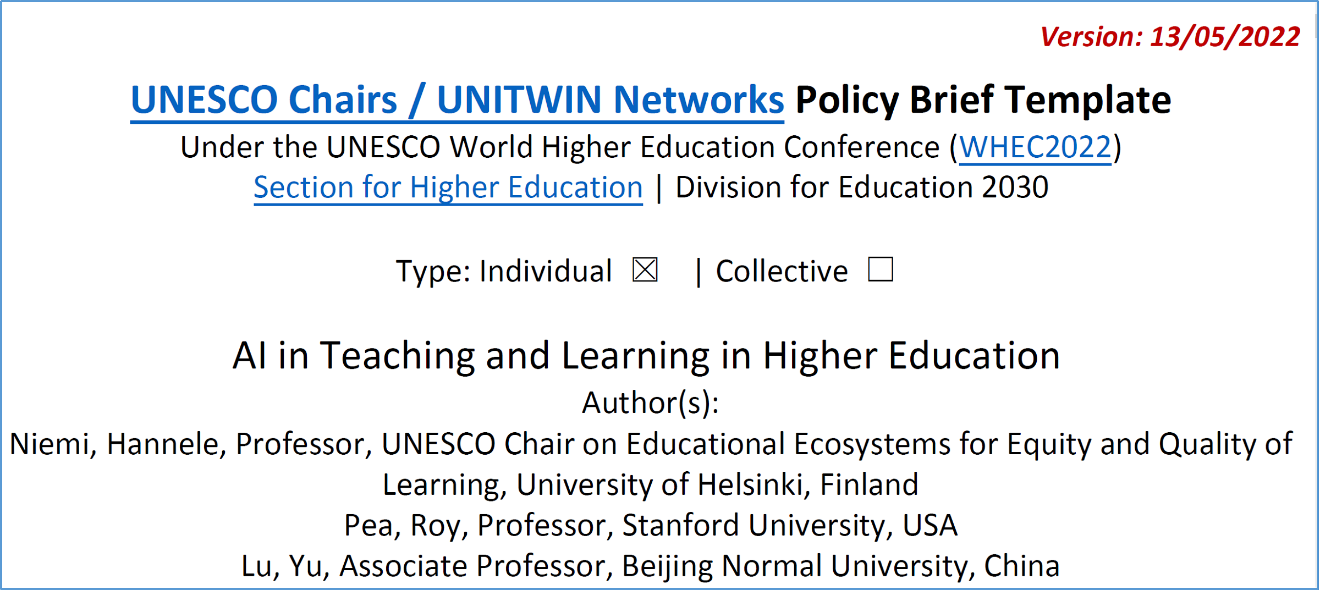Click the 'Division for Education 2030' text

click(862, 188)
